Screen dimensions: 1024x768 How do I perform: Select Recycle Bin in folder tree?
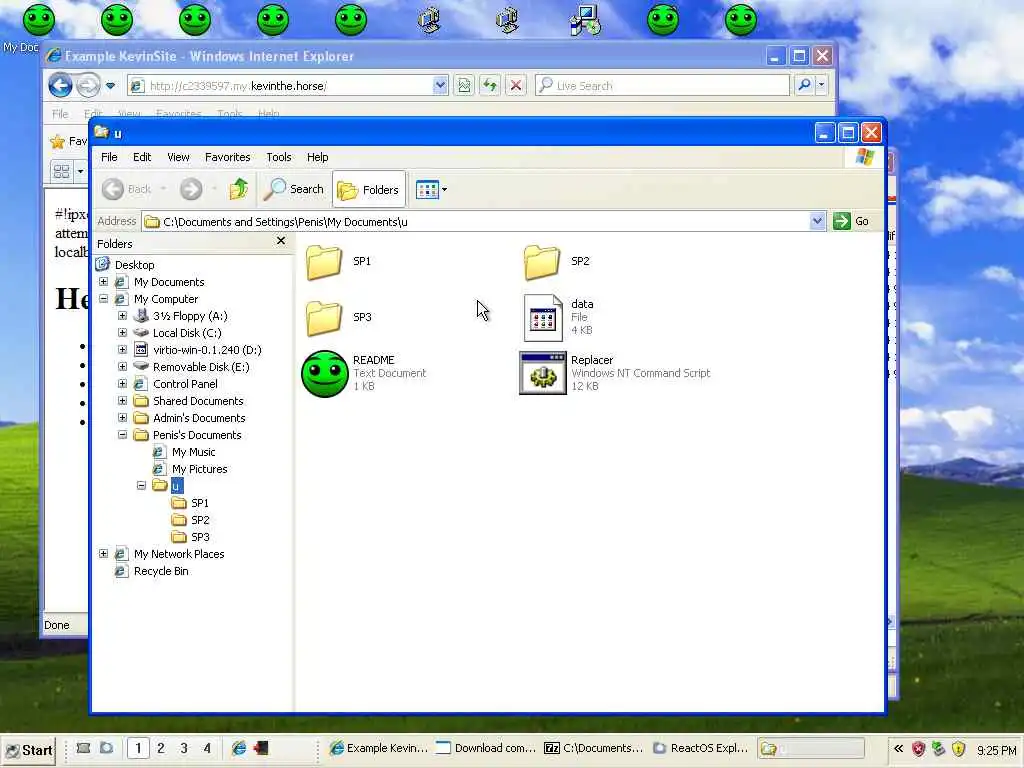click(x=161, y=571)
